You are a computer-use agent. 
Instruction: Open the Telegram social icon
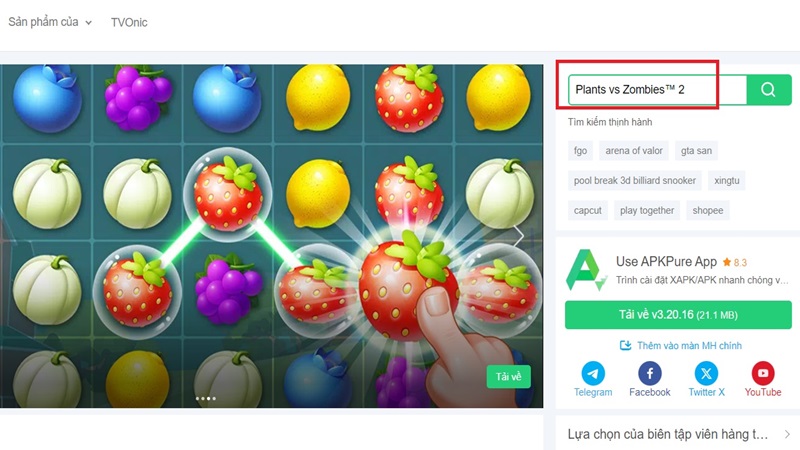(593, 373)
